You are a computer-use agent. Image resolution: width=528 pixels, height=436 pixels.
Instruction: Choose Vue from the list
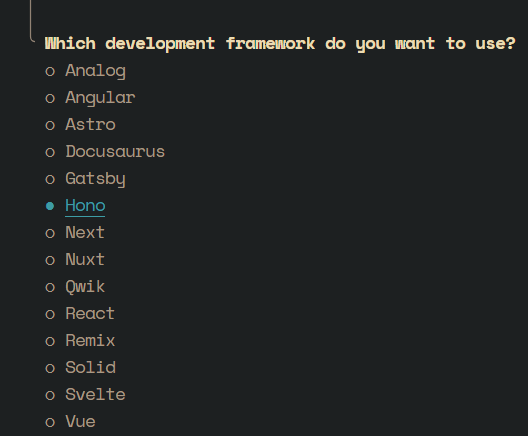click(x=80, y=422)
